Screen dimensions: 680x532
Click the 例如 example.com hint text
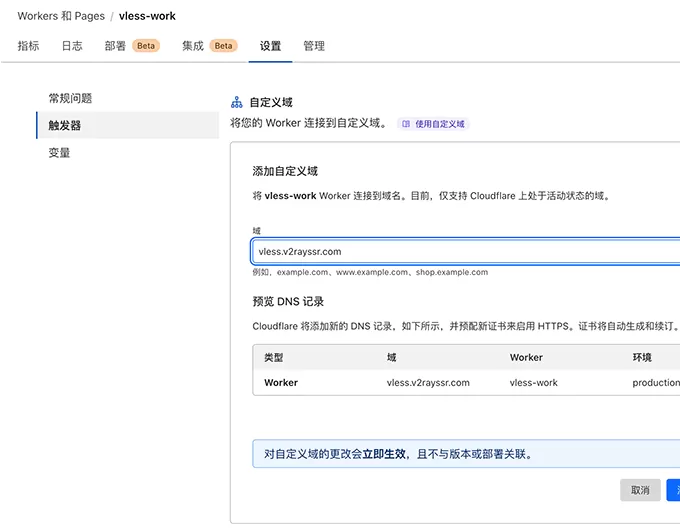pyautogui.click(x=370, y=272)
